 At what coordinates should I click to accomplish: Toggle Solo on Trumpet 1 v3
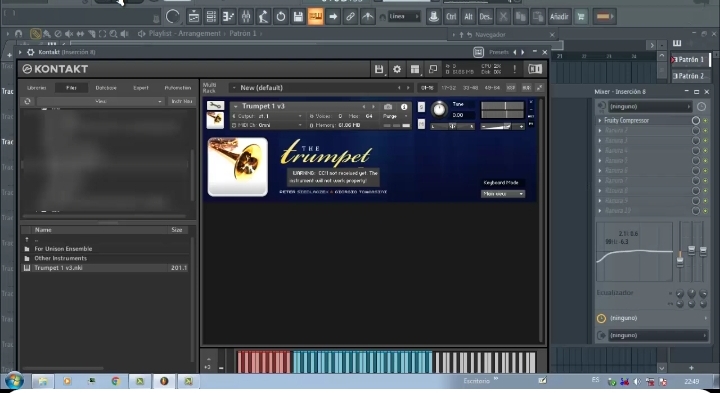click(x=421, y=107)
